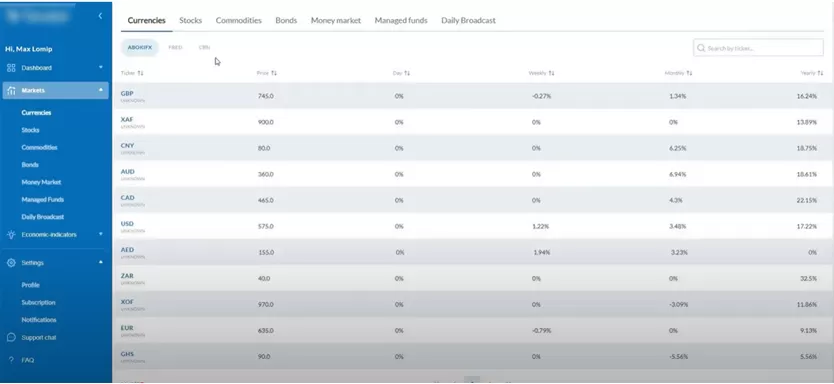Screen dimensions: 834x384
Task: Click the Search by ticker field
Action: tap(758, 48)
